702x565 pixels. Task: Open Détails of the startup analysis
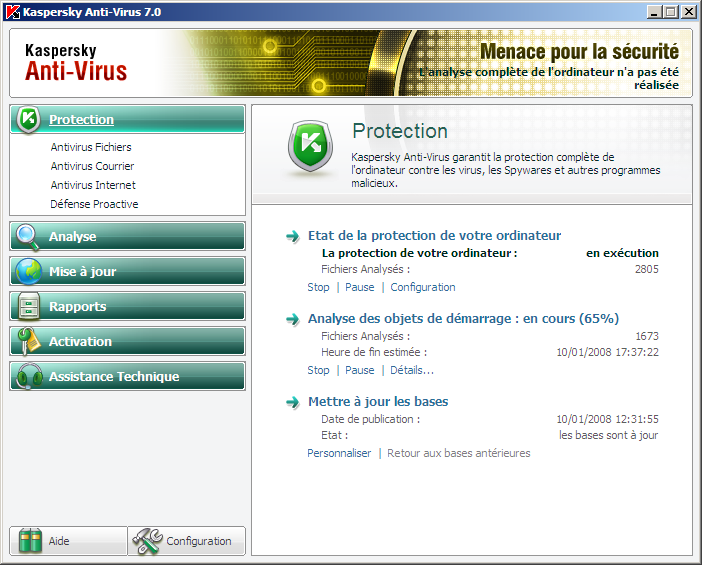[x=412, y=370]
